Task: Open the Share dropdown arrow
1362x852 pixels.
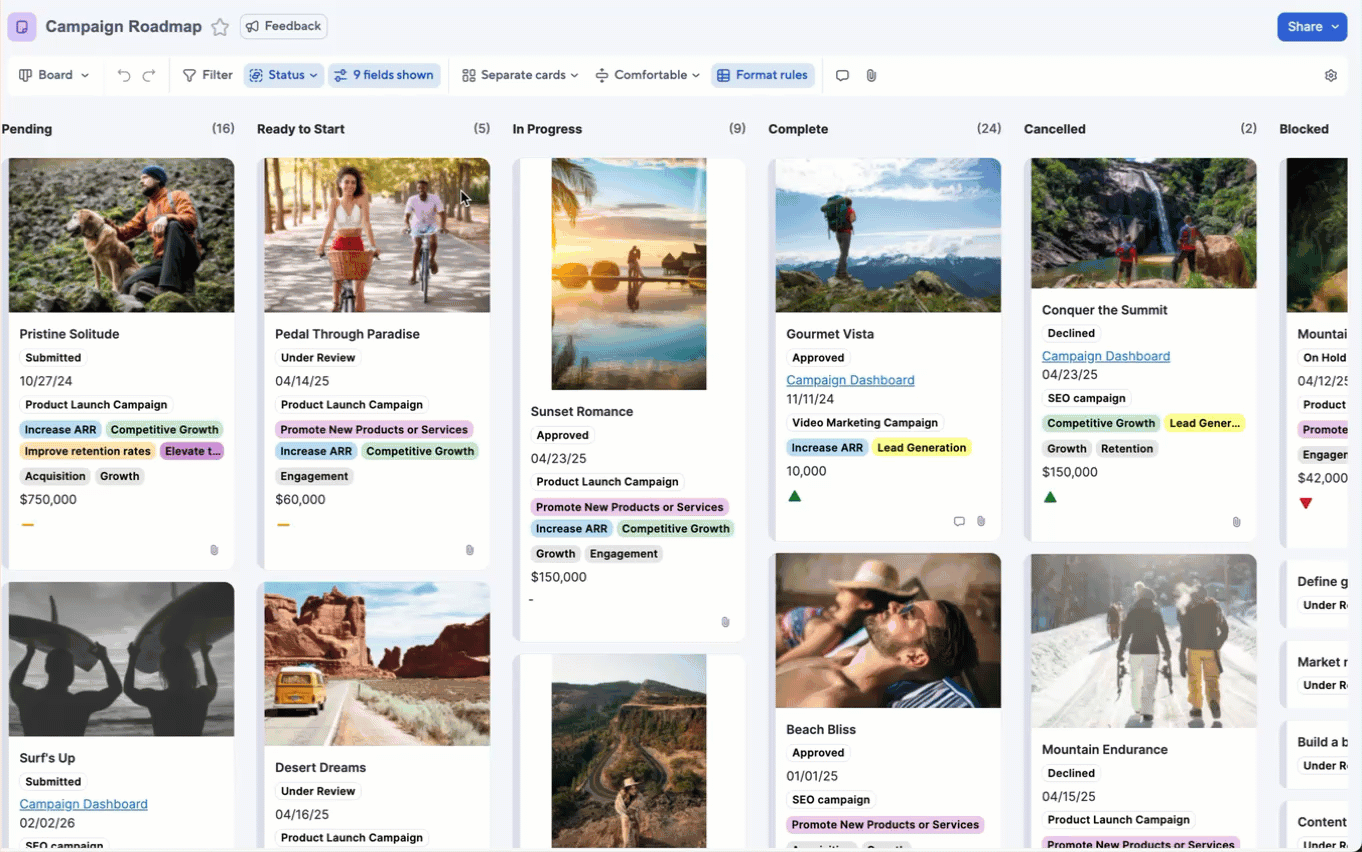Action: (x=1335, y=27)
